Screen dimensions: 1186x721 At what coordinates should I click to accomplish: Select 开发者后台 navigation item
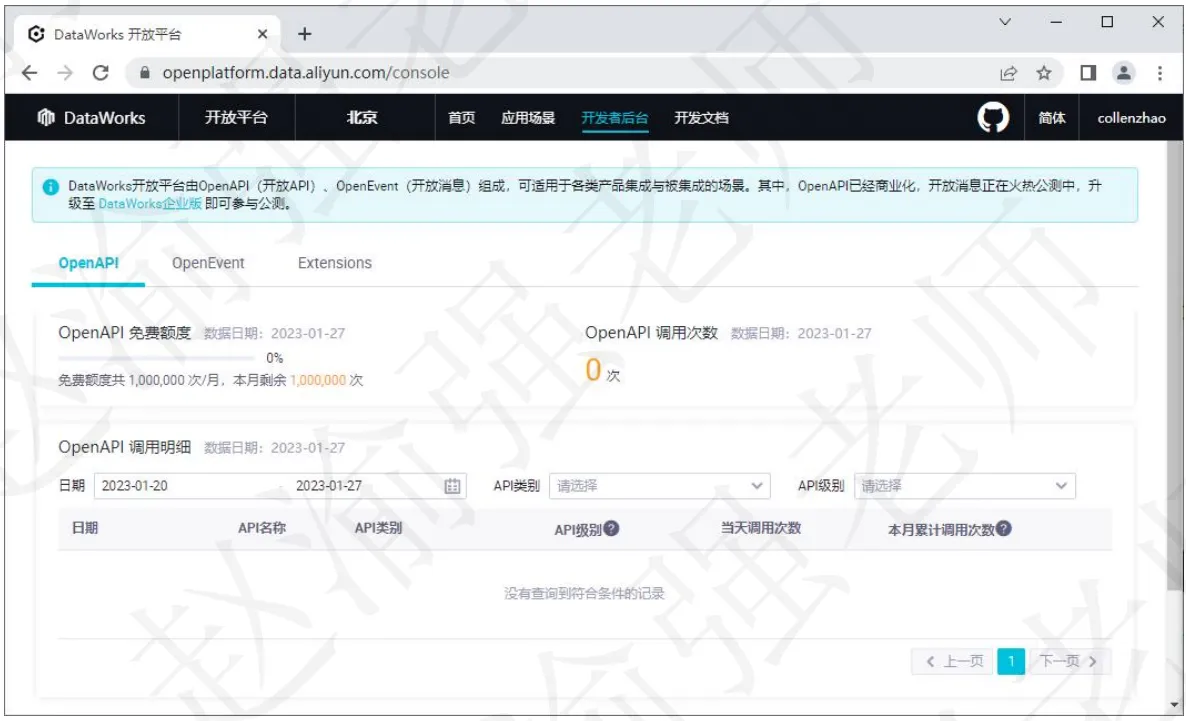[x=614, y=117]
